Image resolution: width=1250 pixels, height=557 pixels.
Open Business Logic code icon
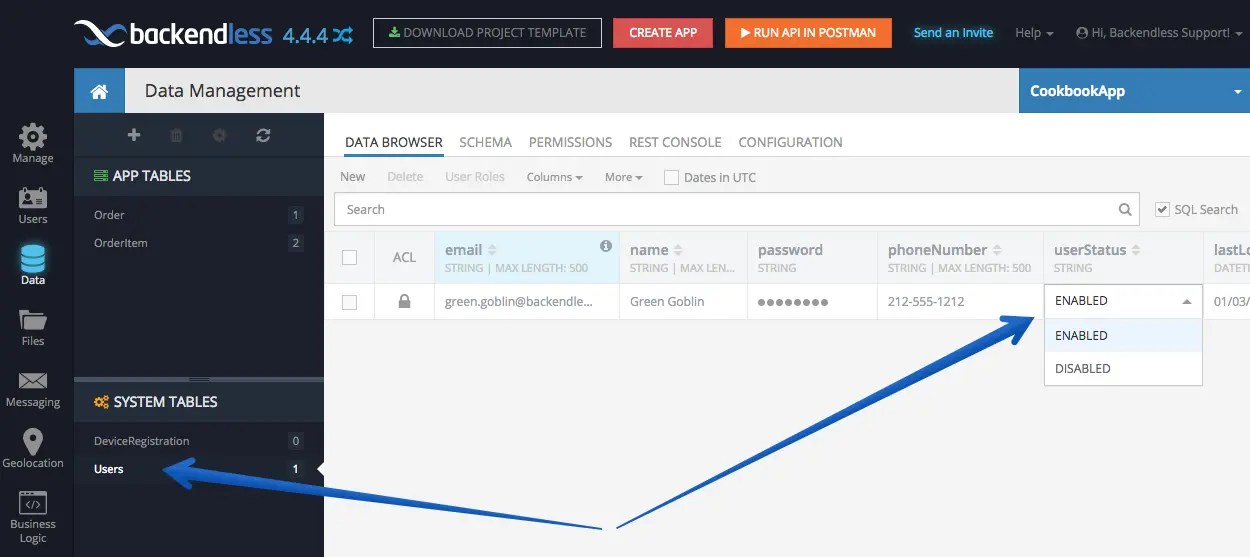[33, 503]
